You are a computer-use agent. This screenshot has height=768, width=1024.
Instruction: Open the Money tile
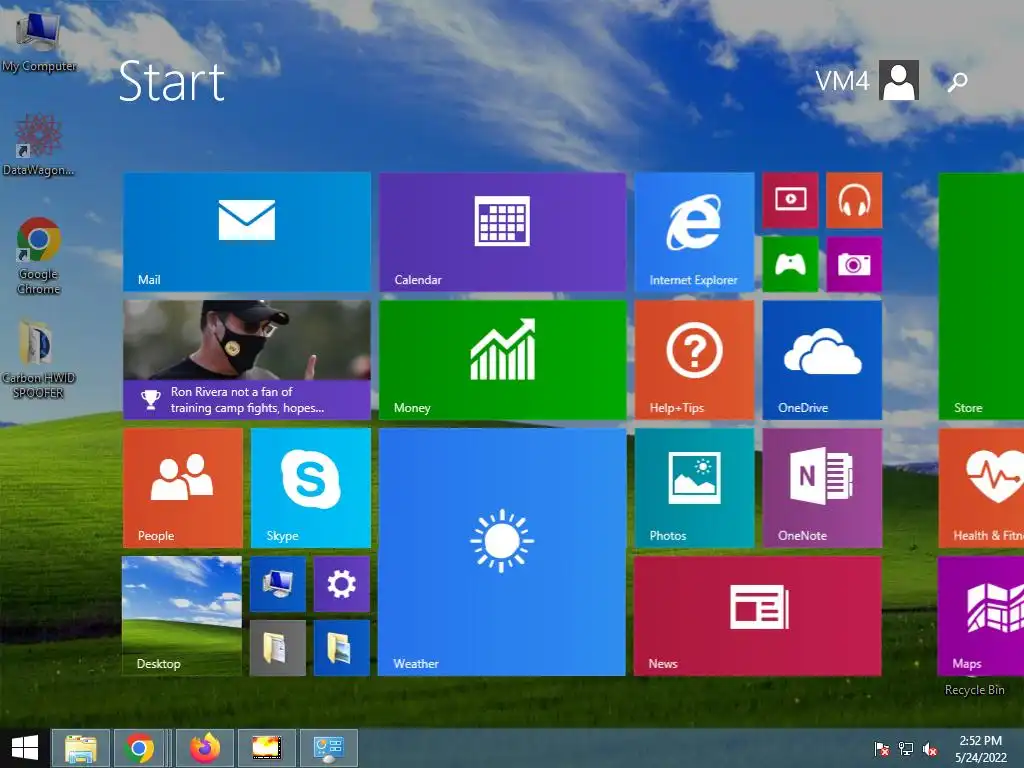click(x=502, y=360)
